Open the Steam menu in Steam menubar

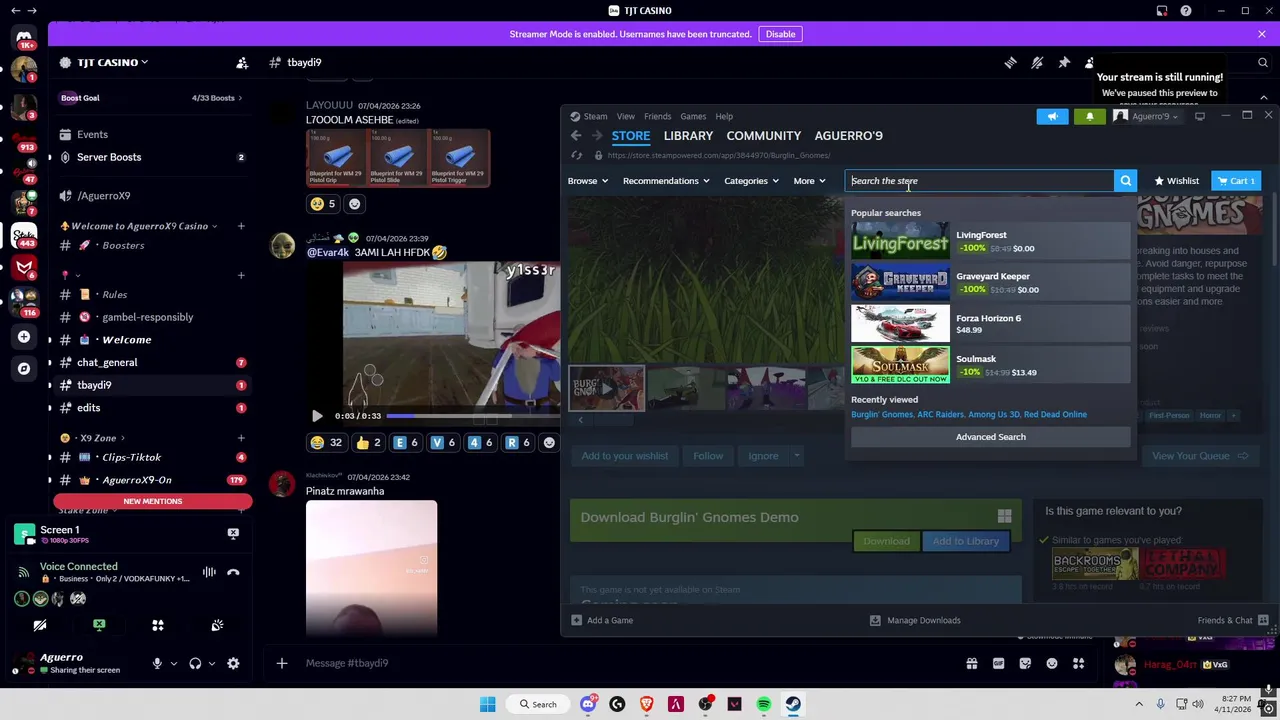click(595, 116)
